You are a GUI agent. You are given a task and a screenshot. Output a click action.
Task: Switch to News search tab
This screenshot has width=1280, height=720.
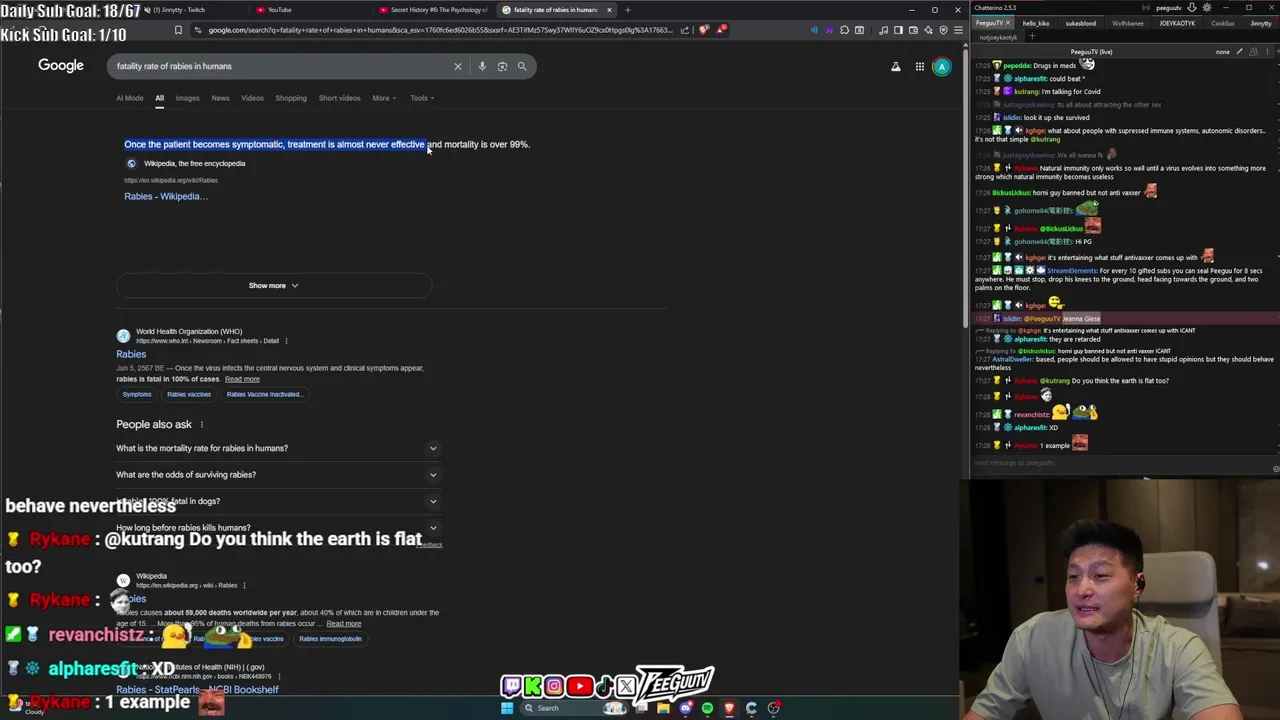coord(220,98)
